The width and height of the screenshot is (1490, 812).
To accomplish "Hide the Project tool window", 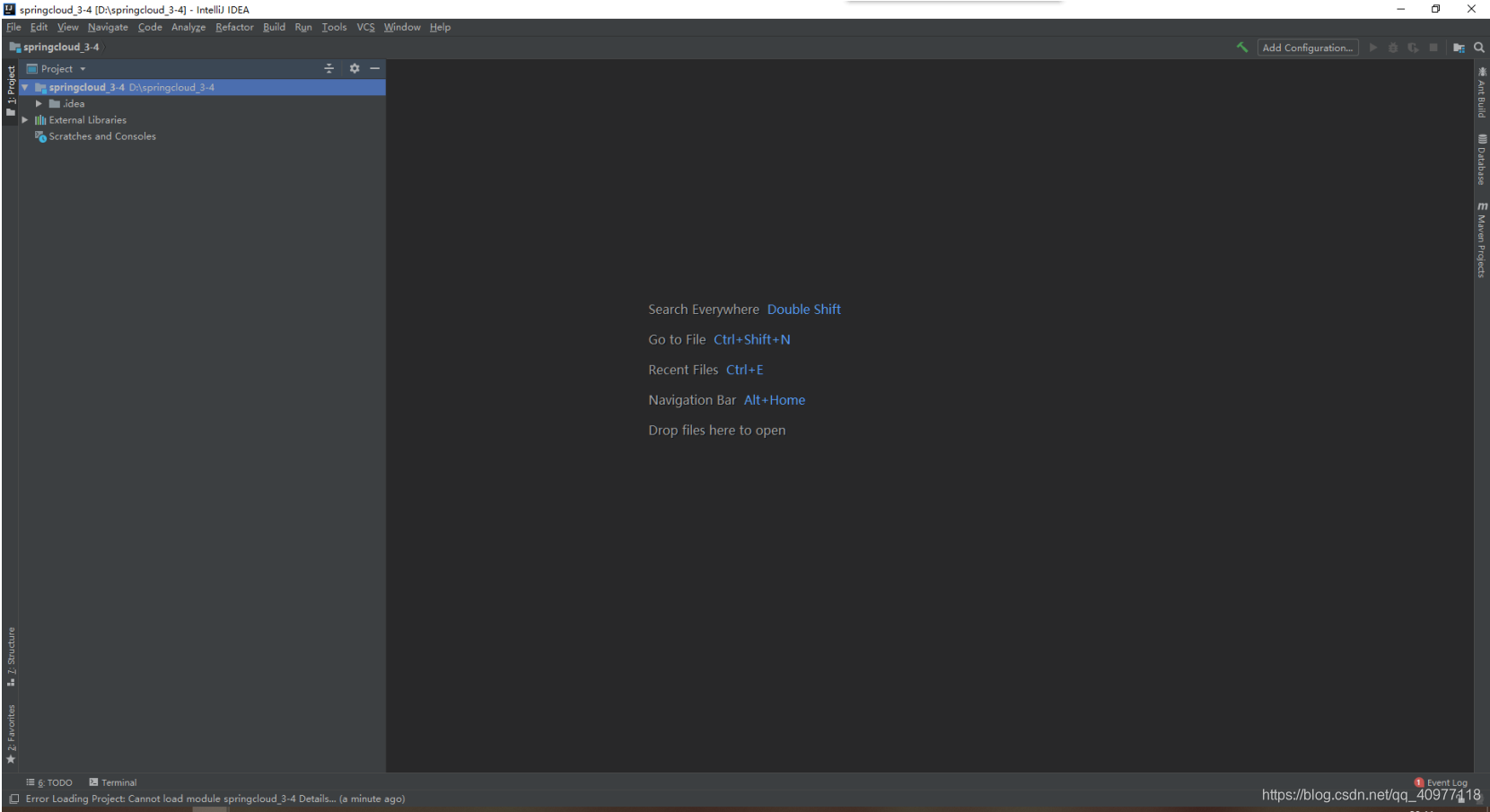I will pos(375,68).
